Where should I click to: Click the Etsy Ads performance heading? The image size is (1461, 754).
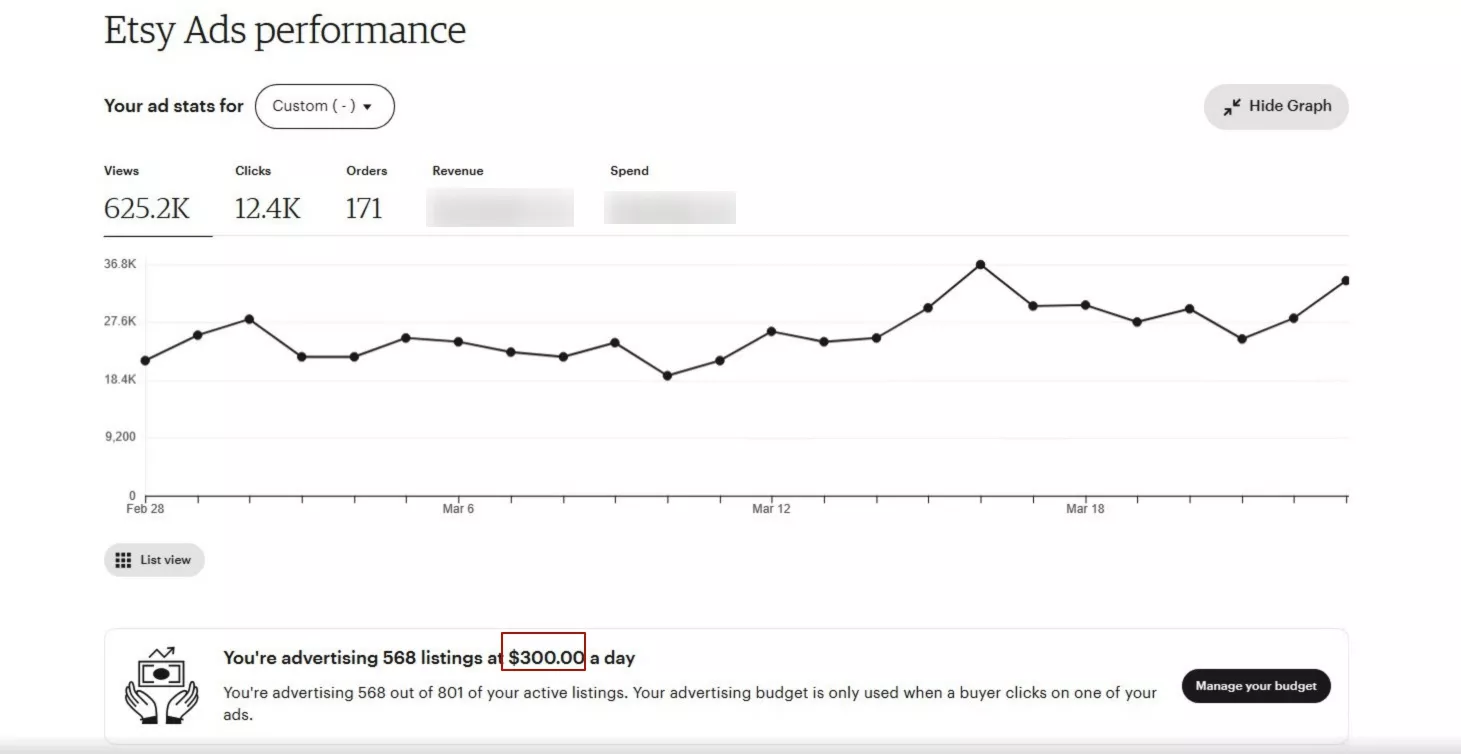[x=285, y=30]
